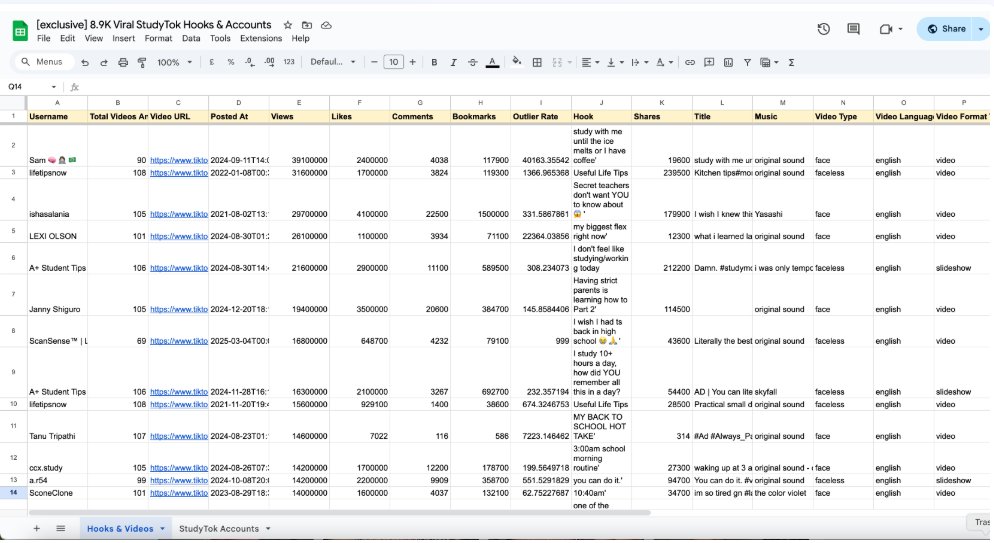Image resolution: width=994 pixels, height=543 pixels.
Task: Toggle italic formatting
Action: [x=453, y=62]
